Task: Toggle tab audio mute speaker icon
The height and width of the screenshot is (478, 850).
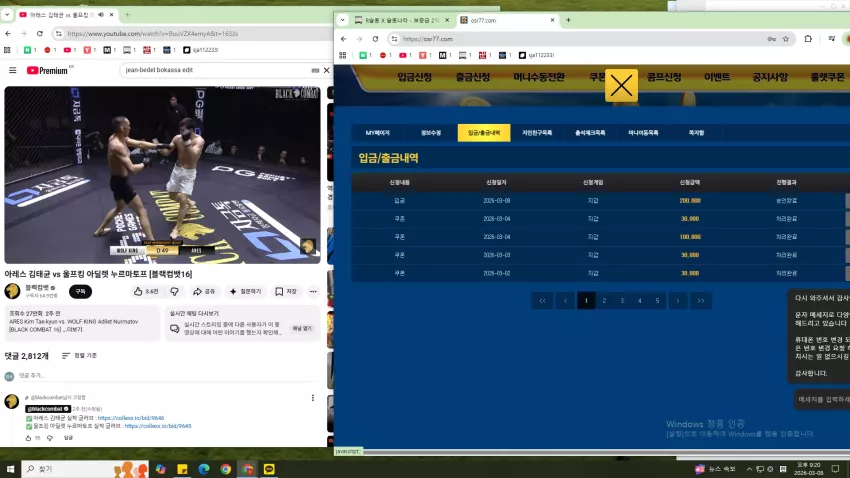Action: click(x=101, y=15)
